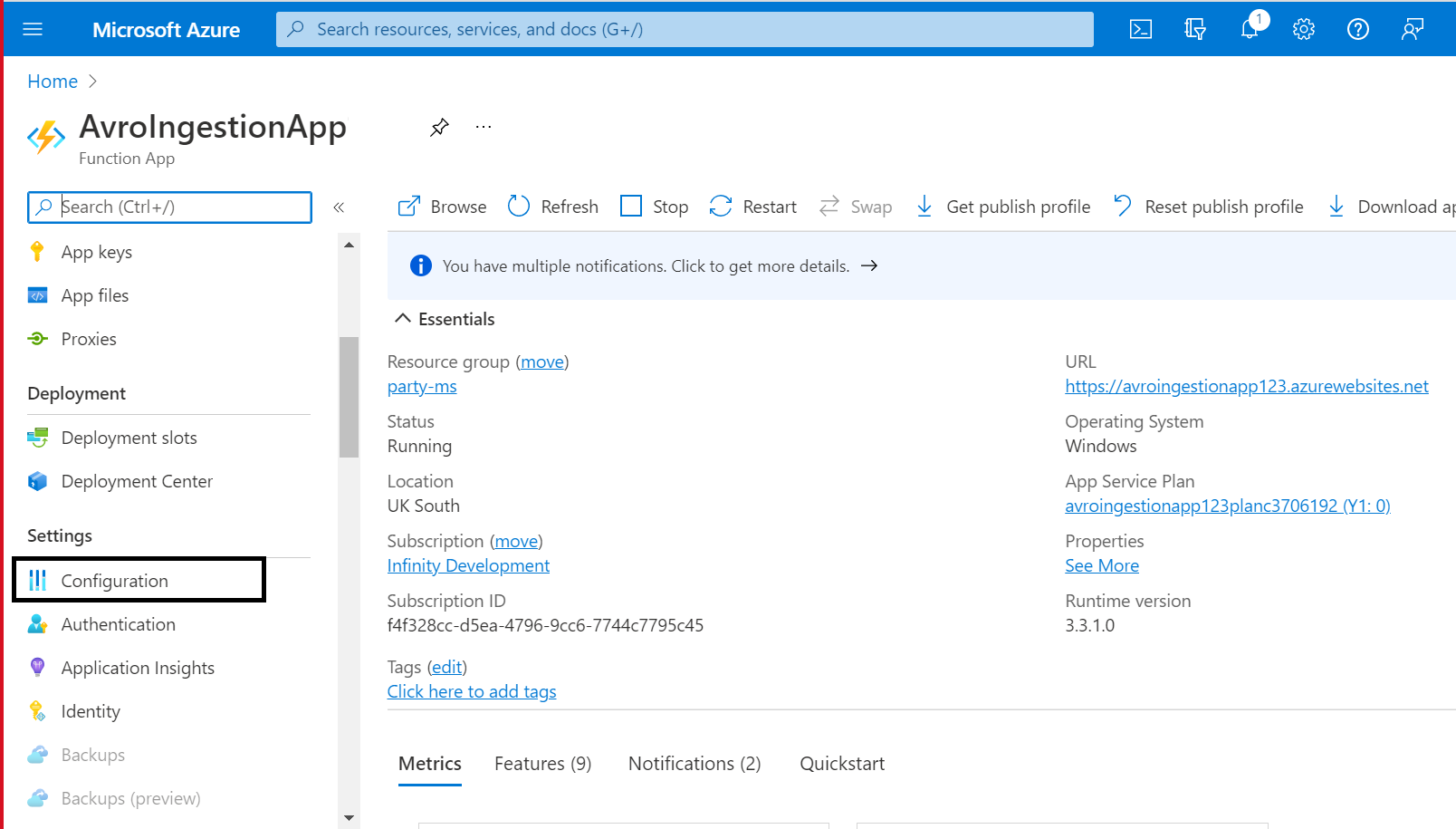Click Restart in the toolbar
Image resolution: width=1456 pixels, height=829 pixels.
point(752,207)
